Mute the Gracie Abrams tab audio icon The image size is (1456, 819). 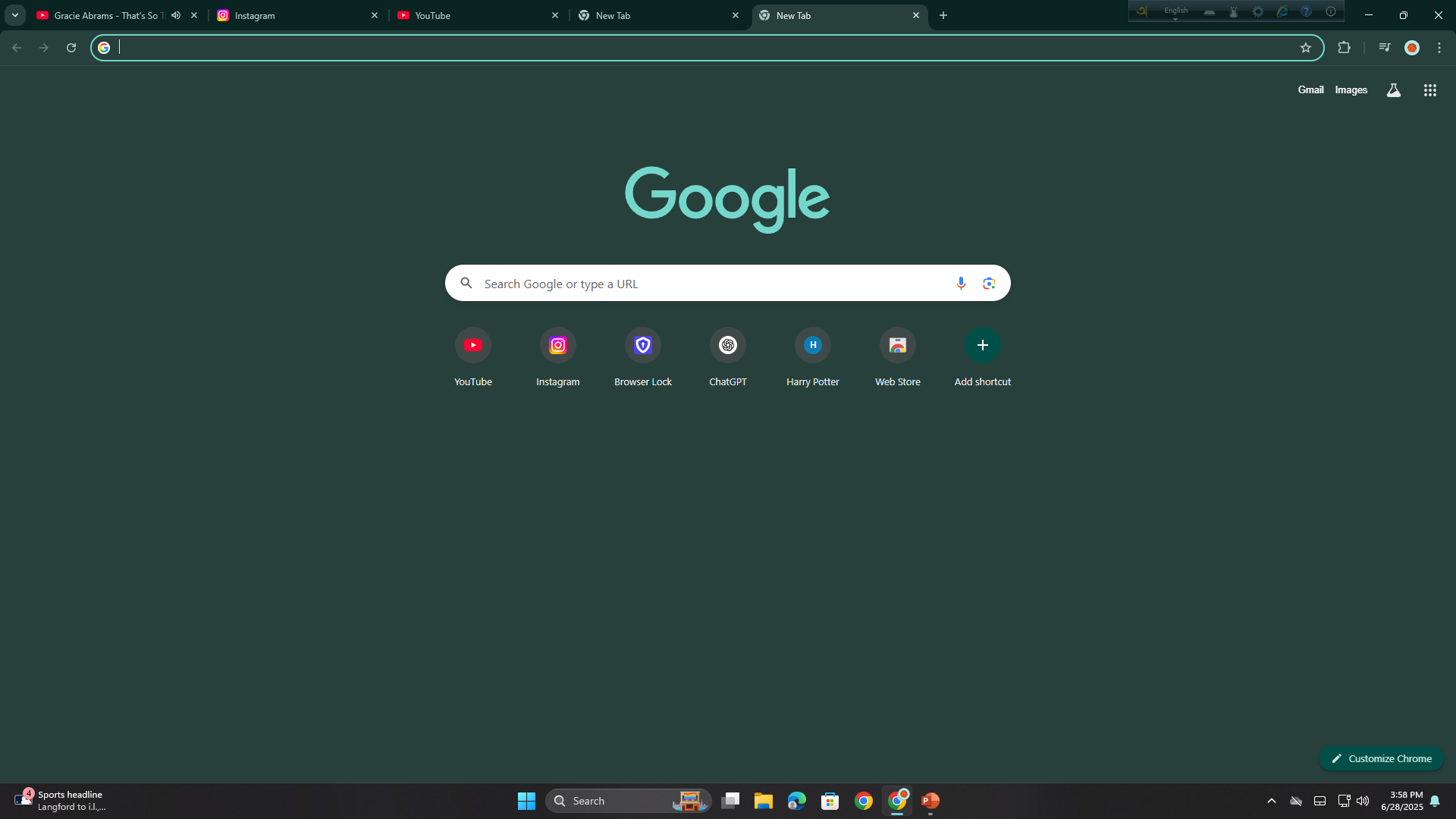176,15
